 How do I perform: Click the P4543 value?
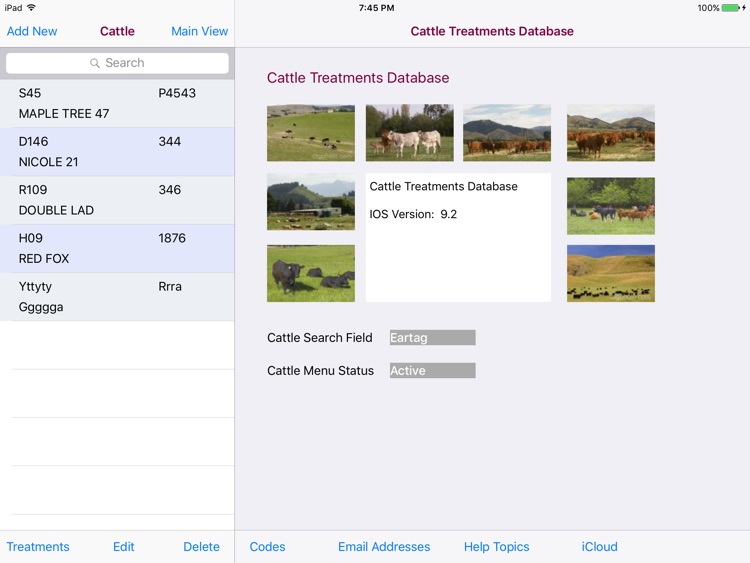pyautogui.click(x=177, y=93)
